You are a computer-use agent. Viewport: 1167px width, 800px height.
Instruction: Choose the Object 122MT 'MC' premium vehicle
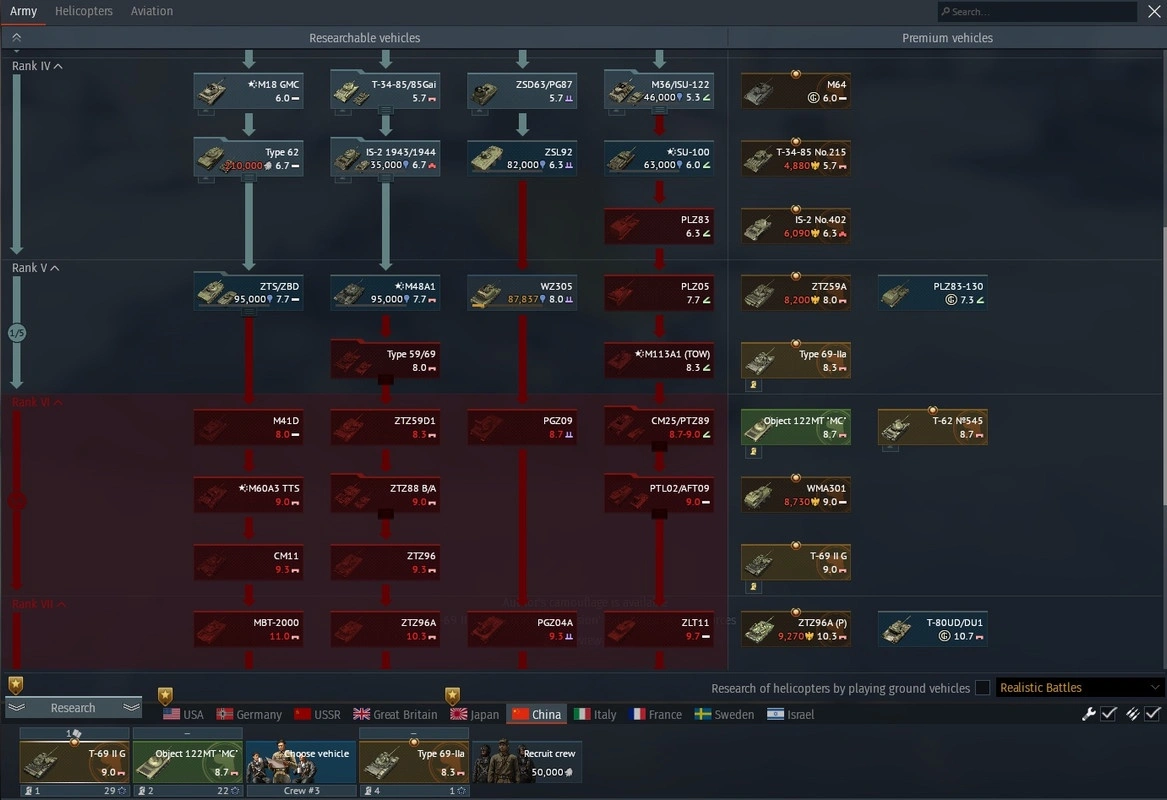tap(796, 427)
